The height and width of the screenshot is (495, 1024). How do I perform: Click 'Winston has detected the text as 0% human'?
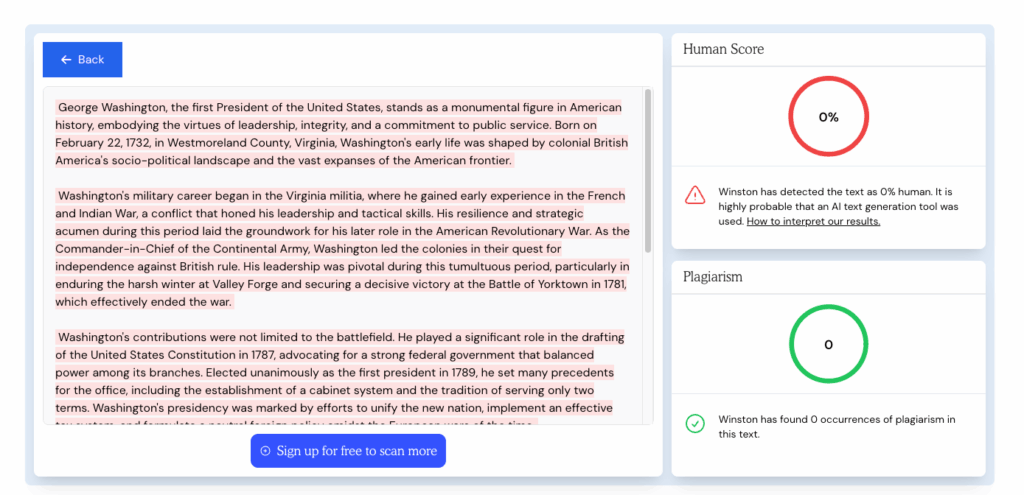point(838,206)
